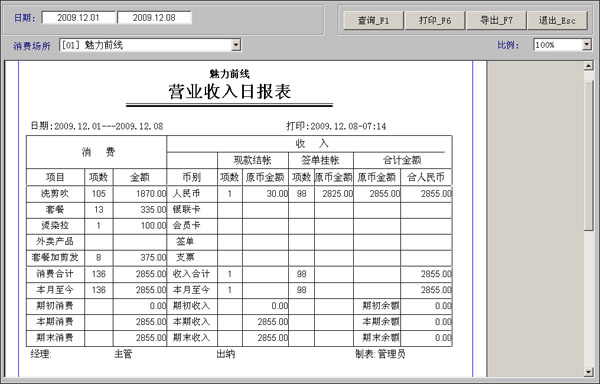The width and height of the screenshot is (600, 384).
Task: Open the 消费场所 dropdown arrow
Action: pos(236,45)
